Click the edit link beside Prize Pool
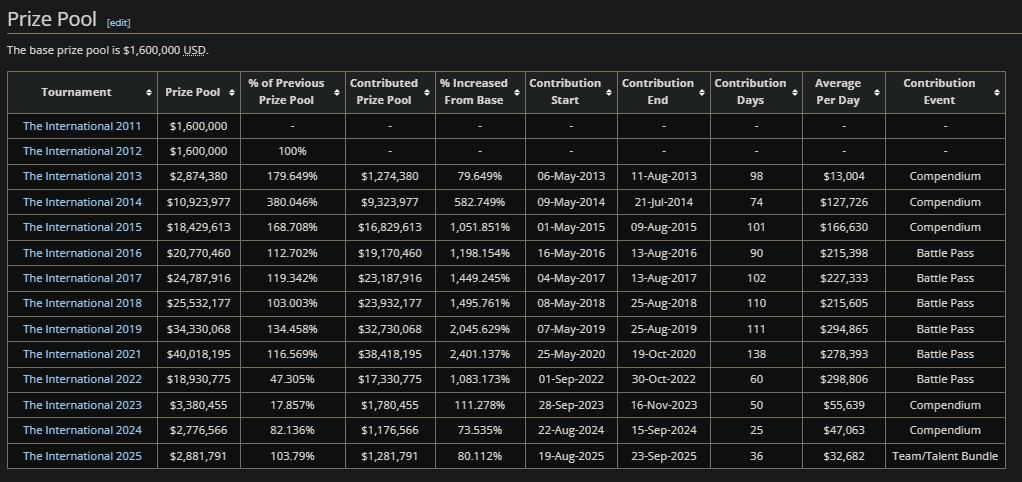Viewport: 1022px width, 482px height. coord(119,23)
